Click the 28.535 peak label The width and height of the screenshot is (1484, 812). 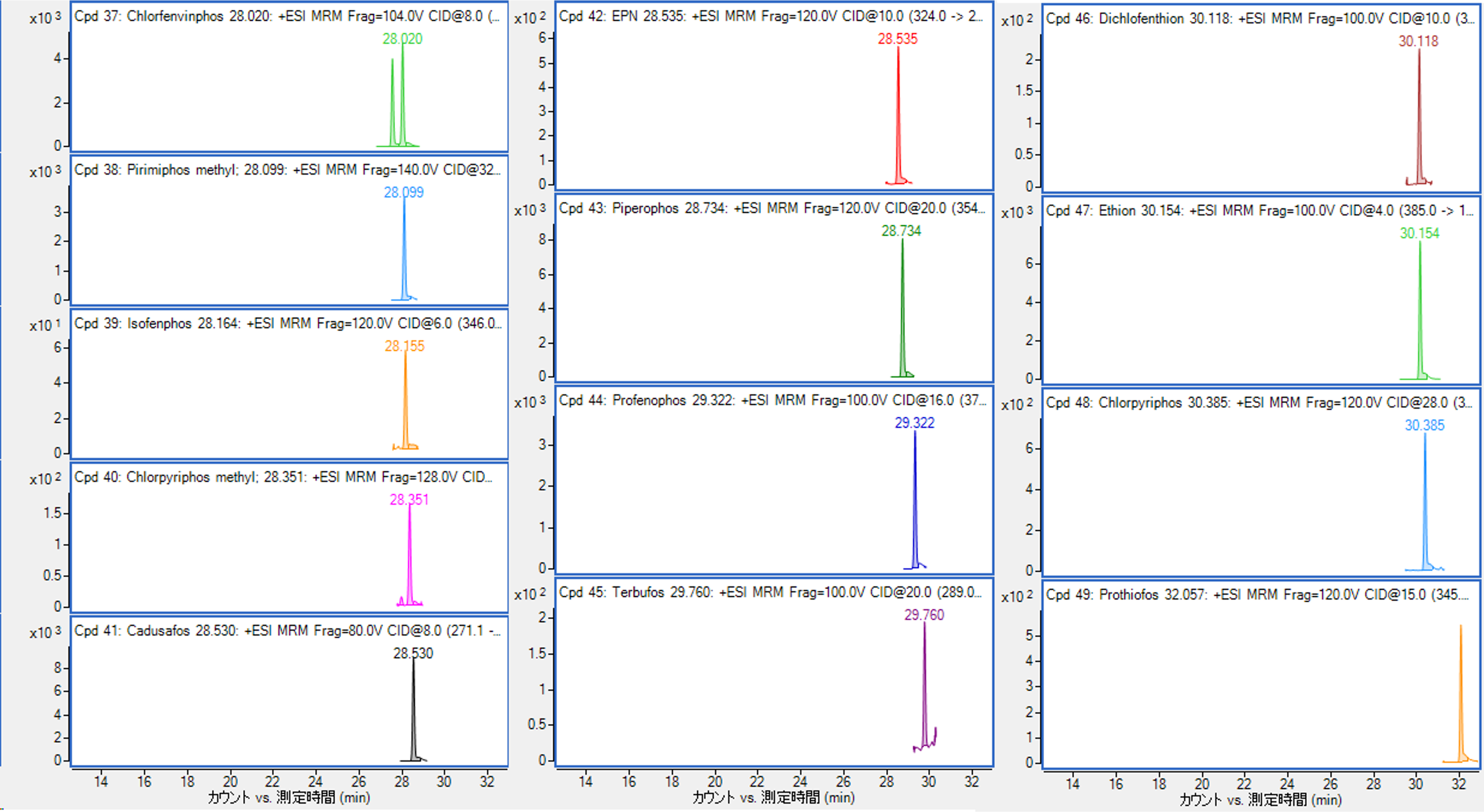point(897,39)
